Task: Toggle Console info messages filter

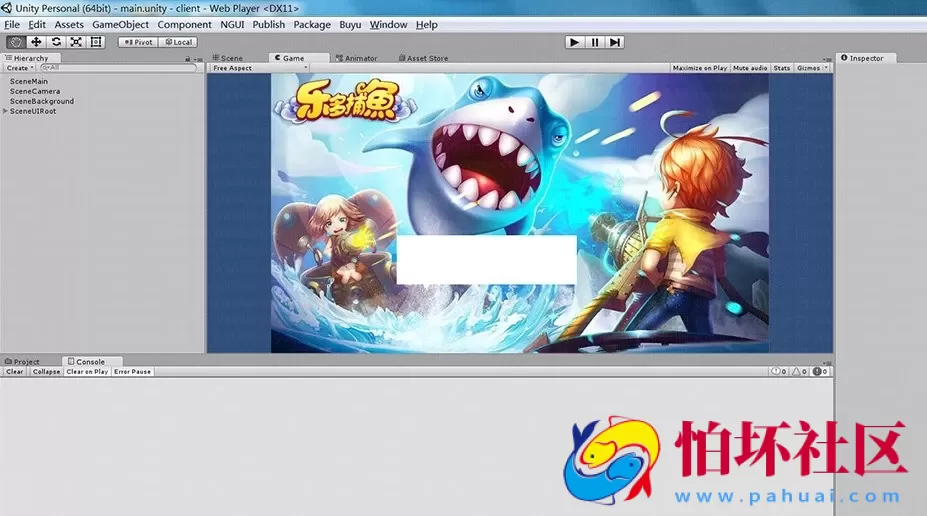Action: [779, 372]
